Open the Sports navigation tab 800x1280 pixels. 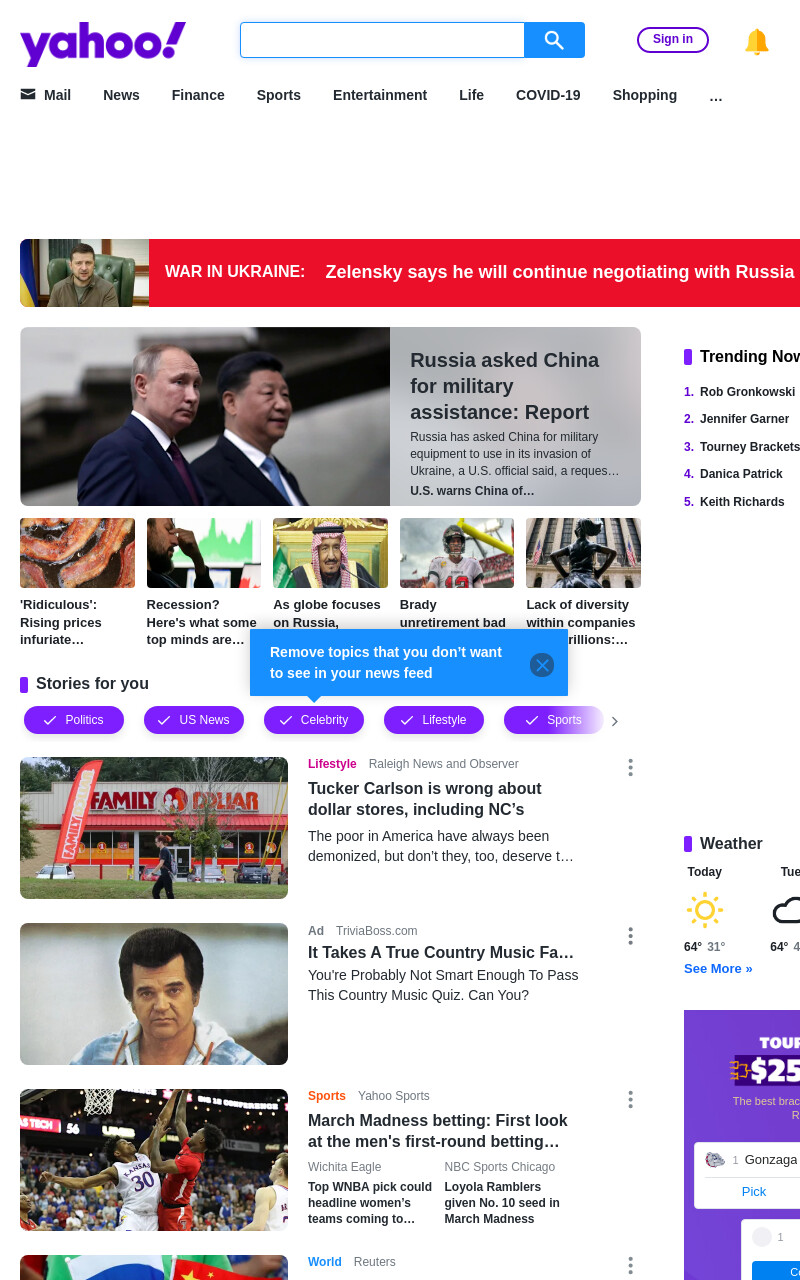pyautogui.click(x=279, y=95)
